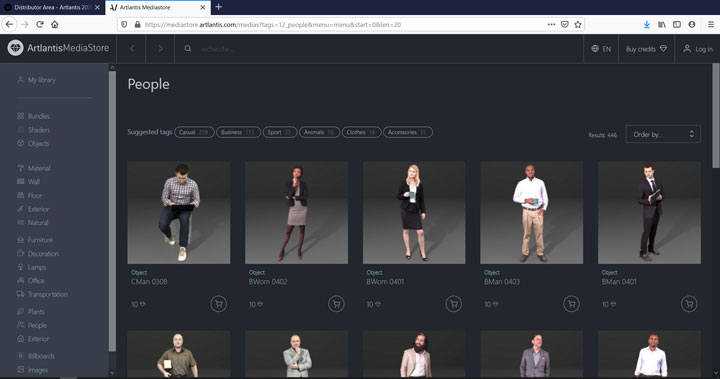This screenshot has height=379, width=720.
Task: Select Billboards in sidebar
Action: pos(36,356)
